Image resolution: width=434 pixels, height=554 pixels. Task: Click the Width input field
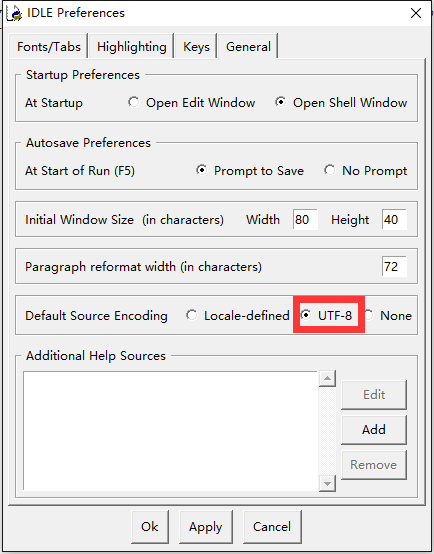coord(305,219)
